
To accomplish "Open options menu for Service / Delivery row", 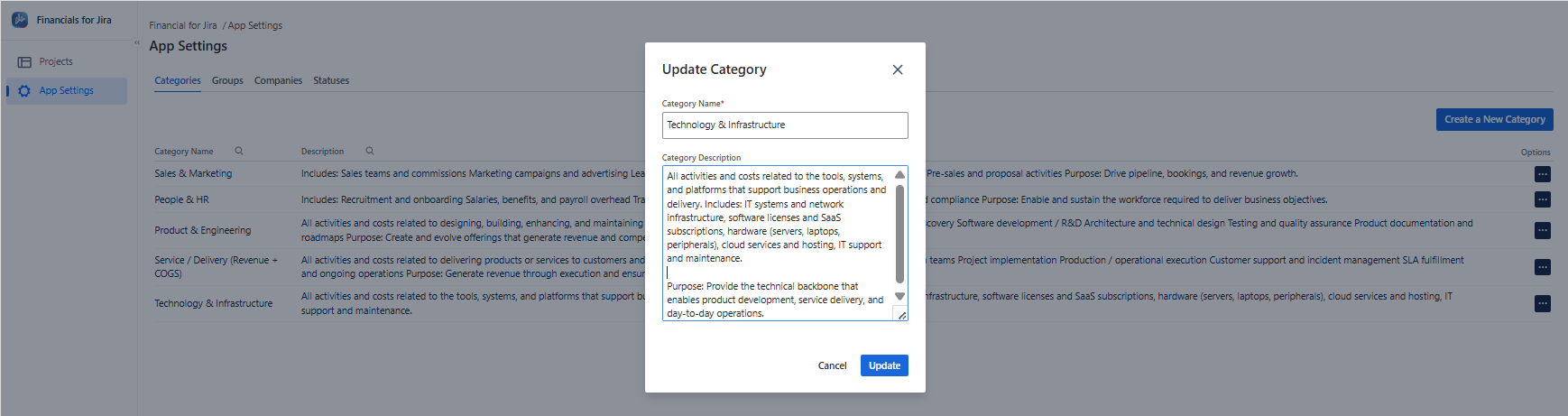I will 1543,267.
